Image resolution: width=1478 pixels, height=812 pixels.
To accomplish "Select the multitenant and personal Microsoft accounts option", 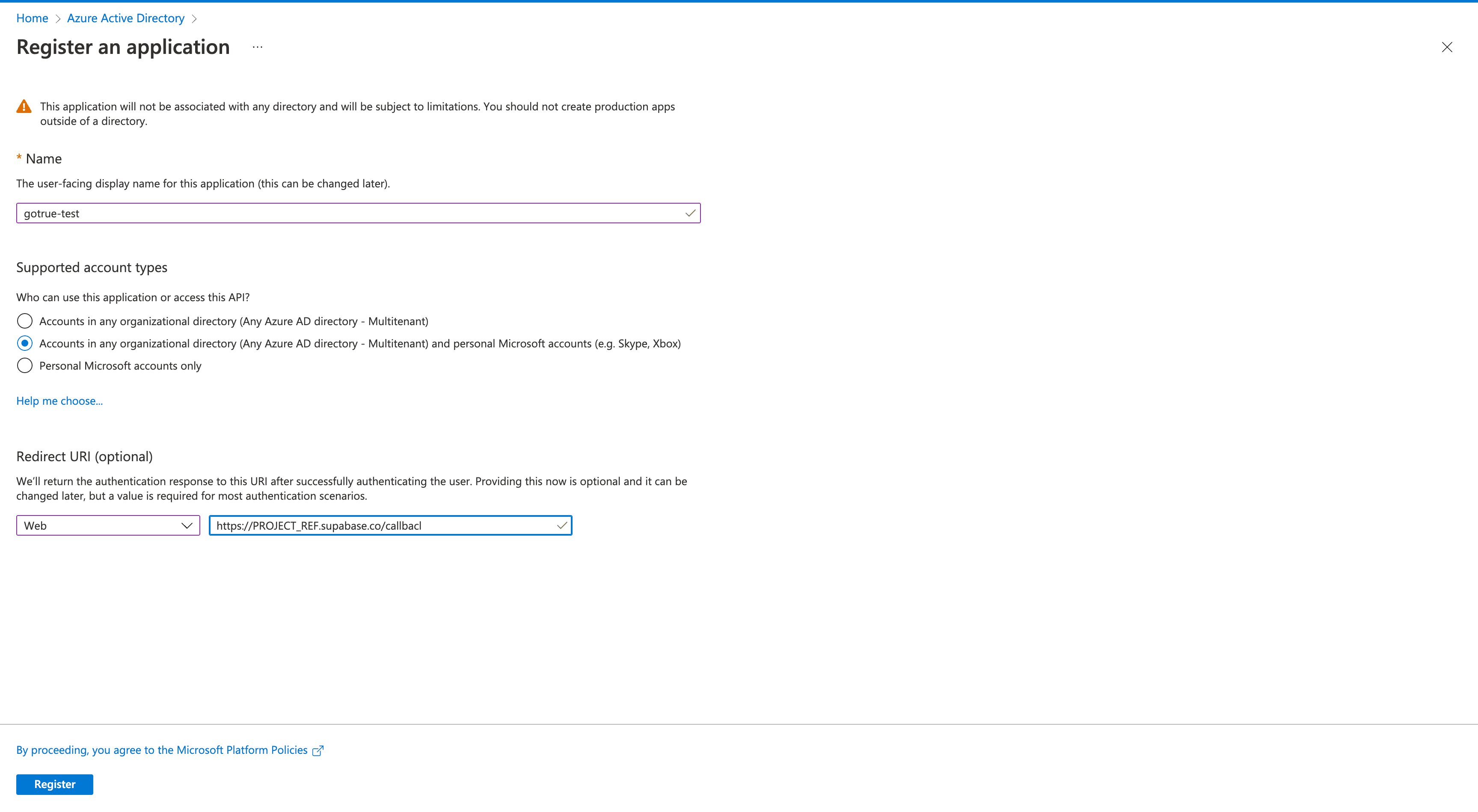I will click(x=25, y=343).
